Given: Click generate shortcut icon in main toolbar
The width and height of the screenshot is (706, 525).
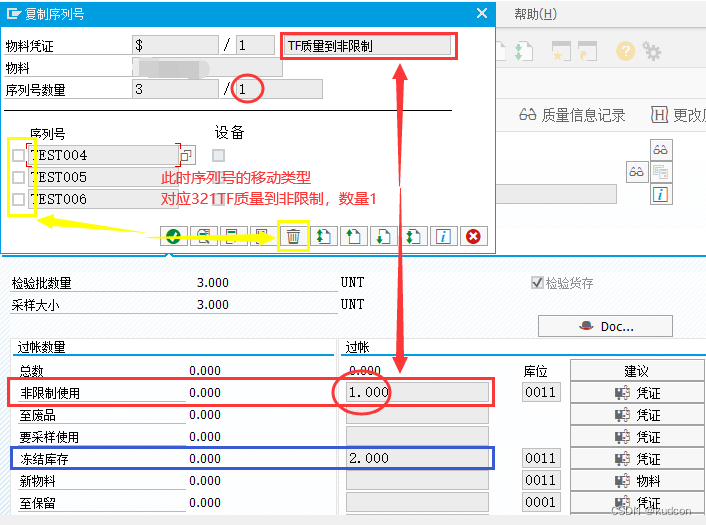Looking at the screenshot, I should [587, 51].
